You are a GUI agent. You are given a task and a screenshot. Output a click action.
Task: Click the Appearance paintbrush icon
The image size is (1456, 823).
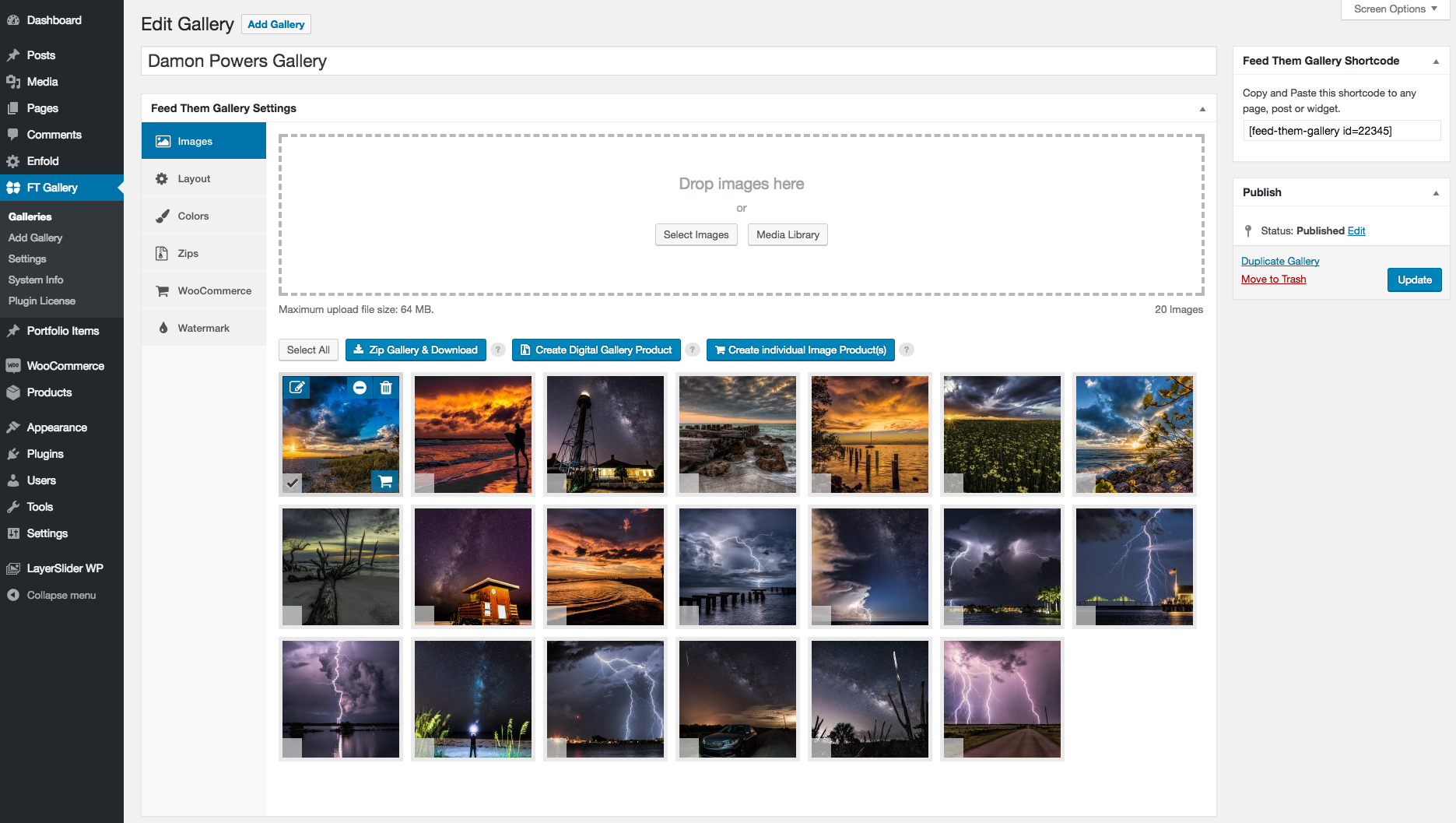[x=13, y=427]
